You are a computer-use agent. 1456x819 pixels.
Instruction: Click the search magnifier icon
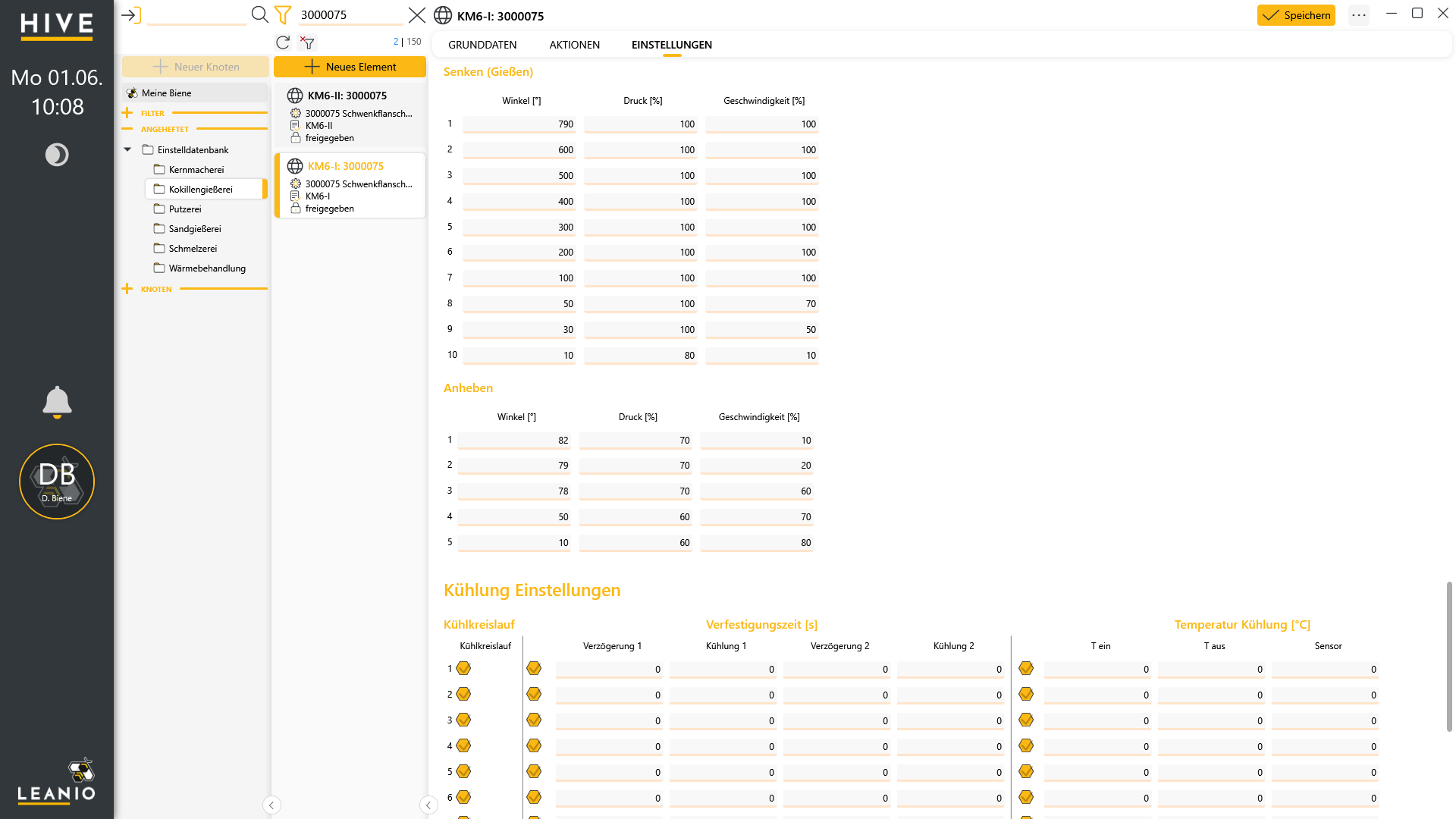259,14
